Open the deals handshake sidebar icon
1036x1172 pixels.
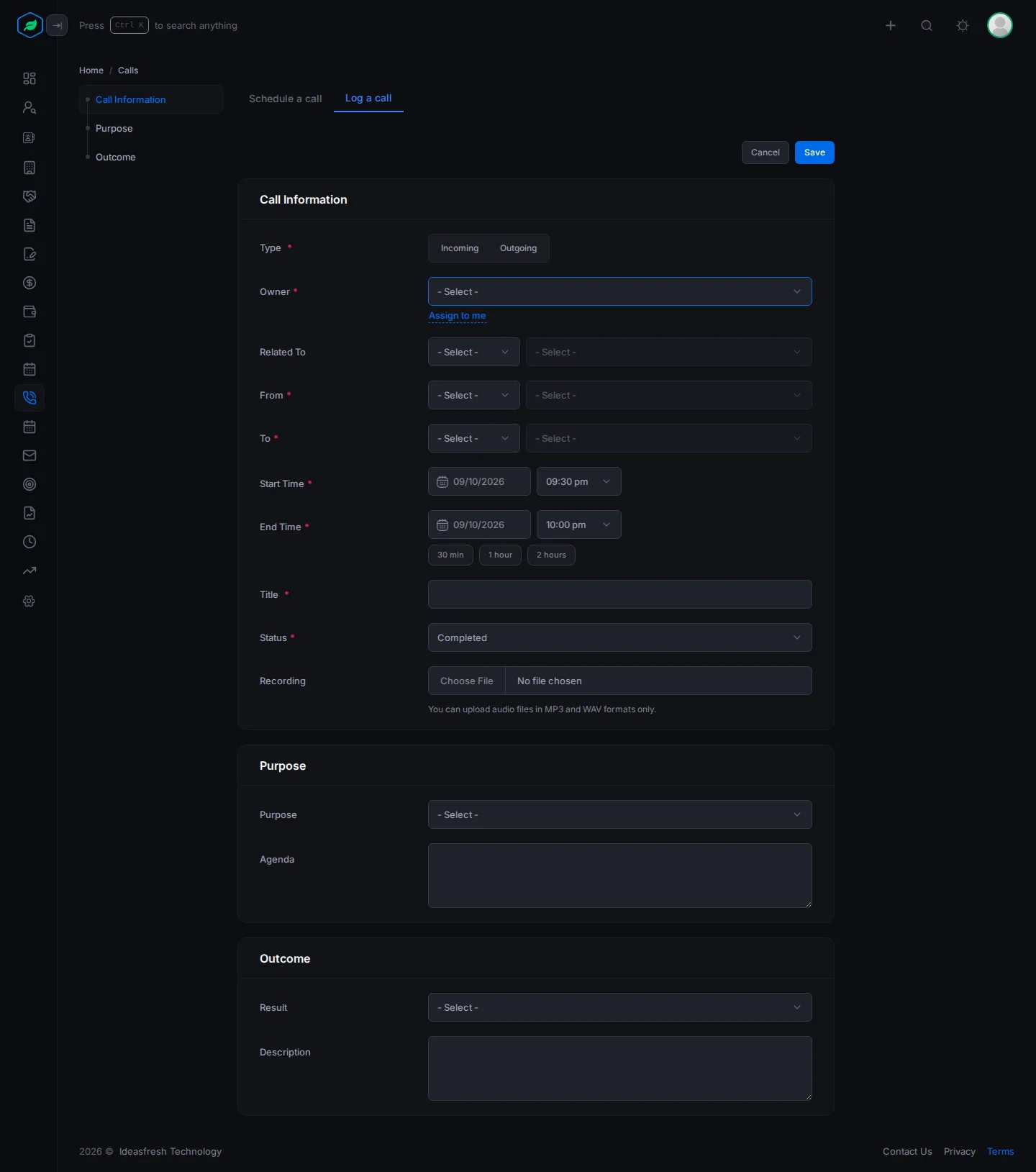click(x=29, y=196)
